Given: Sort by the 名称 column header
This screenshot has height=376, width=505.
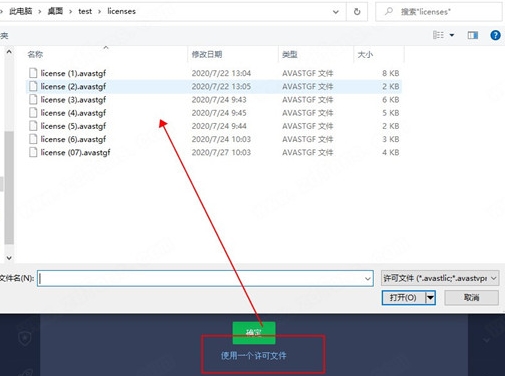Looking at the screenshot, I should pyautogui.click(x=35, y=54).
